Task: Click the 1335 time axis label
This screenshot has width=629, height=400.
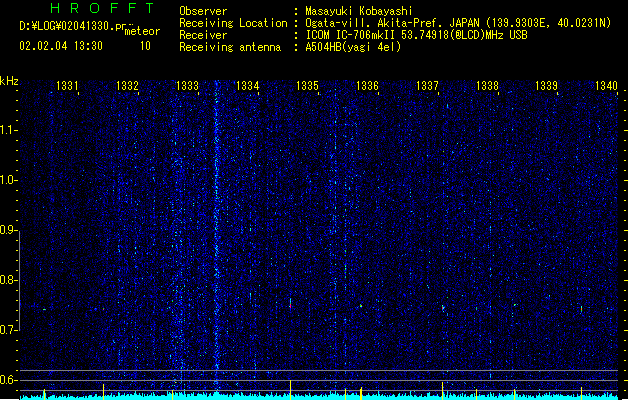Action: click(307, 85)
